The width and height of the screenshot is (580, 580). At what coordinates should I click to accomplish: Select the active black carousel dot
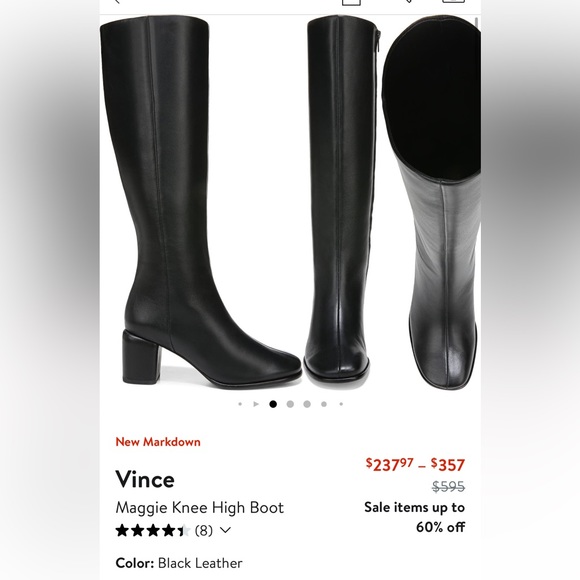tap(273, 404)
